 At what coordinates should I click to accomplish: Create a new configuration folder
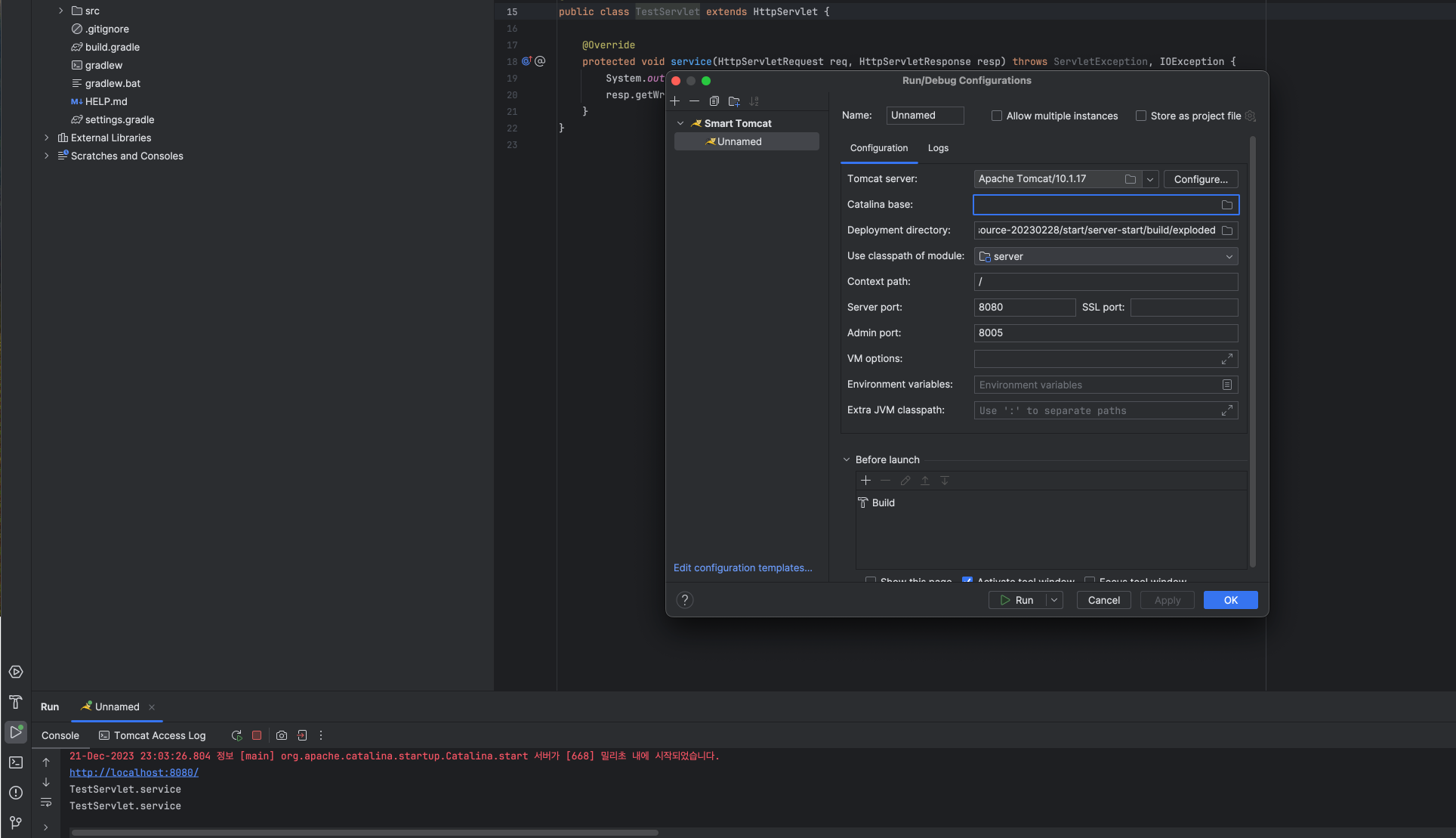(734, 101)
